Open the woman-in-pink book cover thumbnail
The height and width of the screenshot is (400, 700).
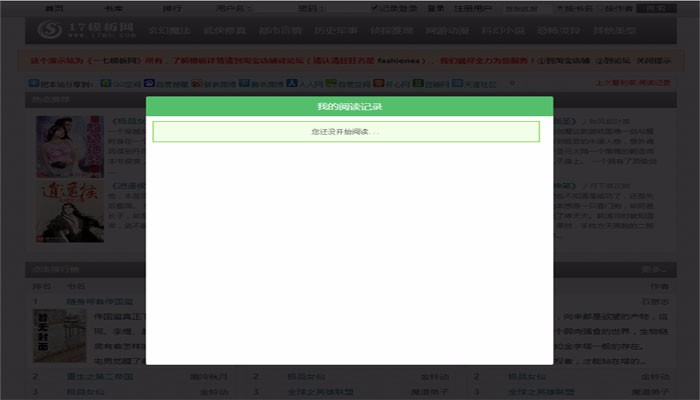click(x=70, y=146)
